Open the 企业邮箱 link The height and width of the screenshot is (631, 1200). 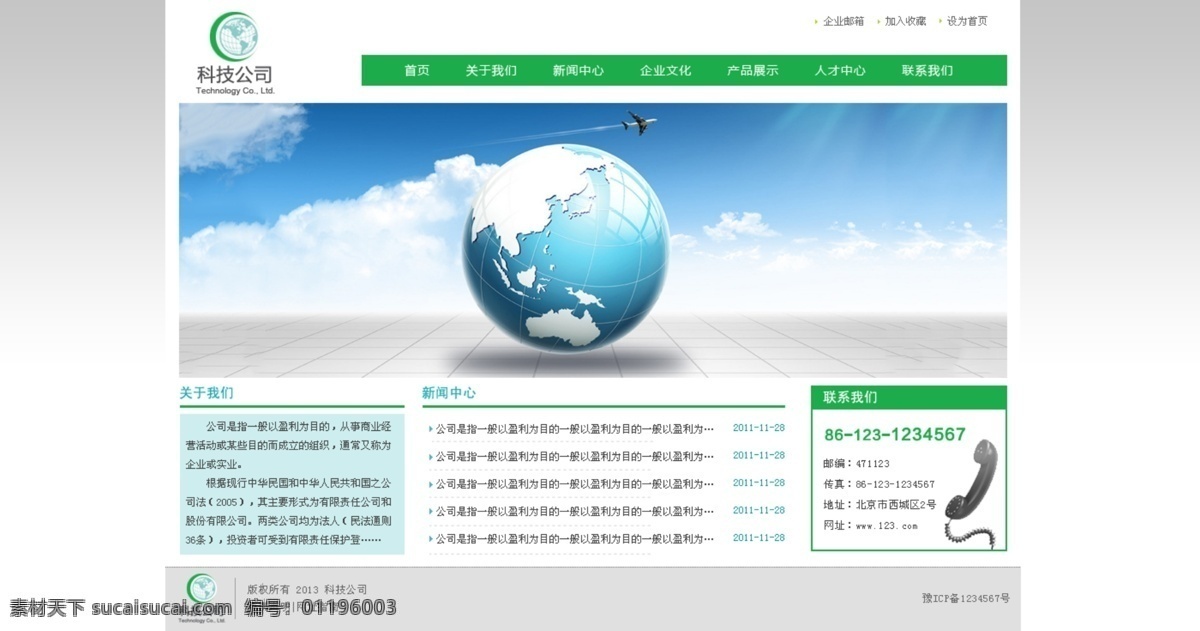(843, 21)
